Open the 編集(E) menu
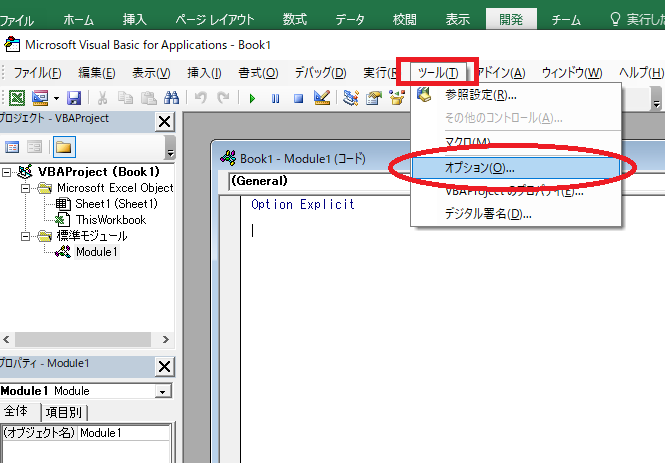The height and width of the screenshot is (463, 665). click(97, 73)
